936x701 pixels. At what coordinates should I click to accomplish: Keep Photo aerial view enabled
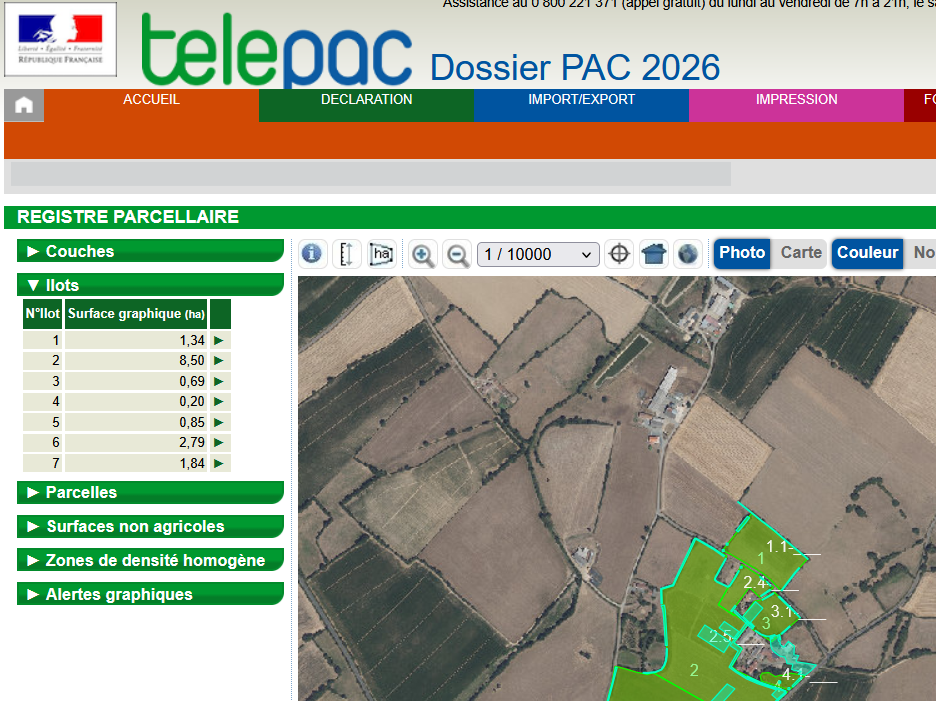741,253
